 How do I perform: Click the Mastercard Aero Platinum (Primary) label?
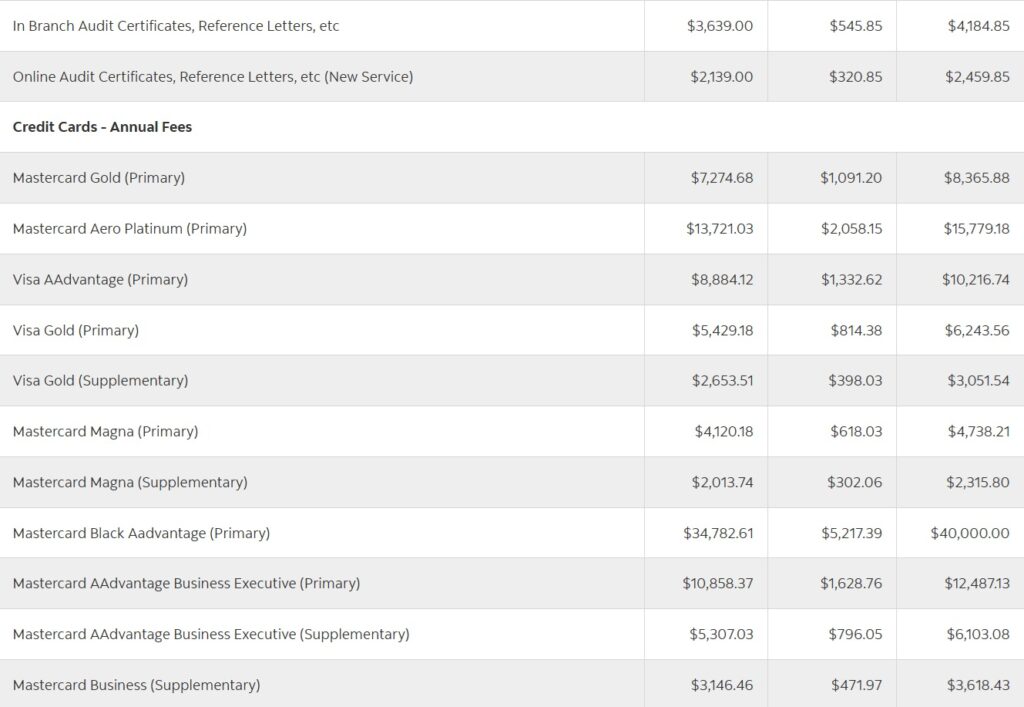[x=130, y=228]
